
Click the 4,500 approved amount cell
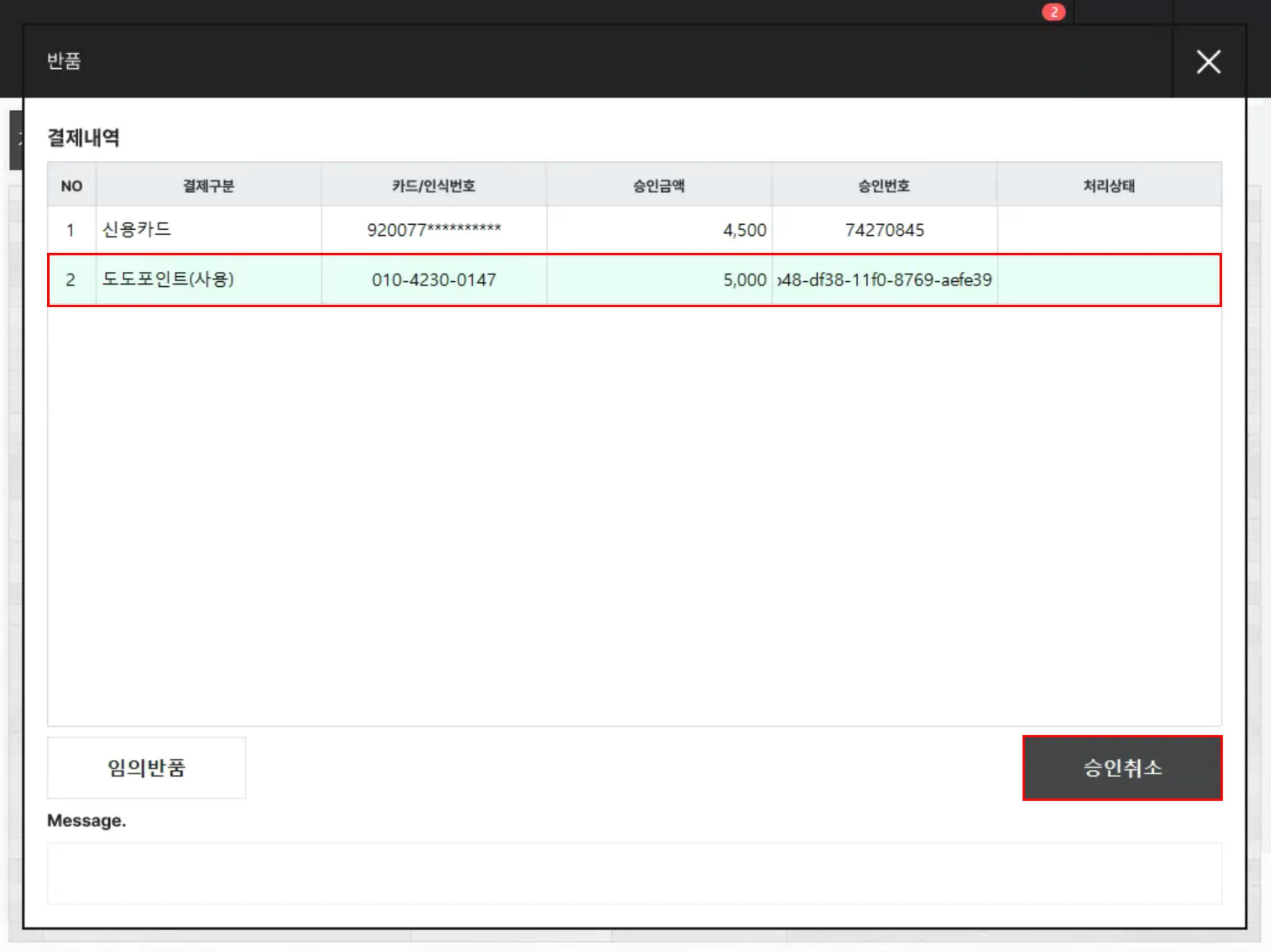744,230
